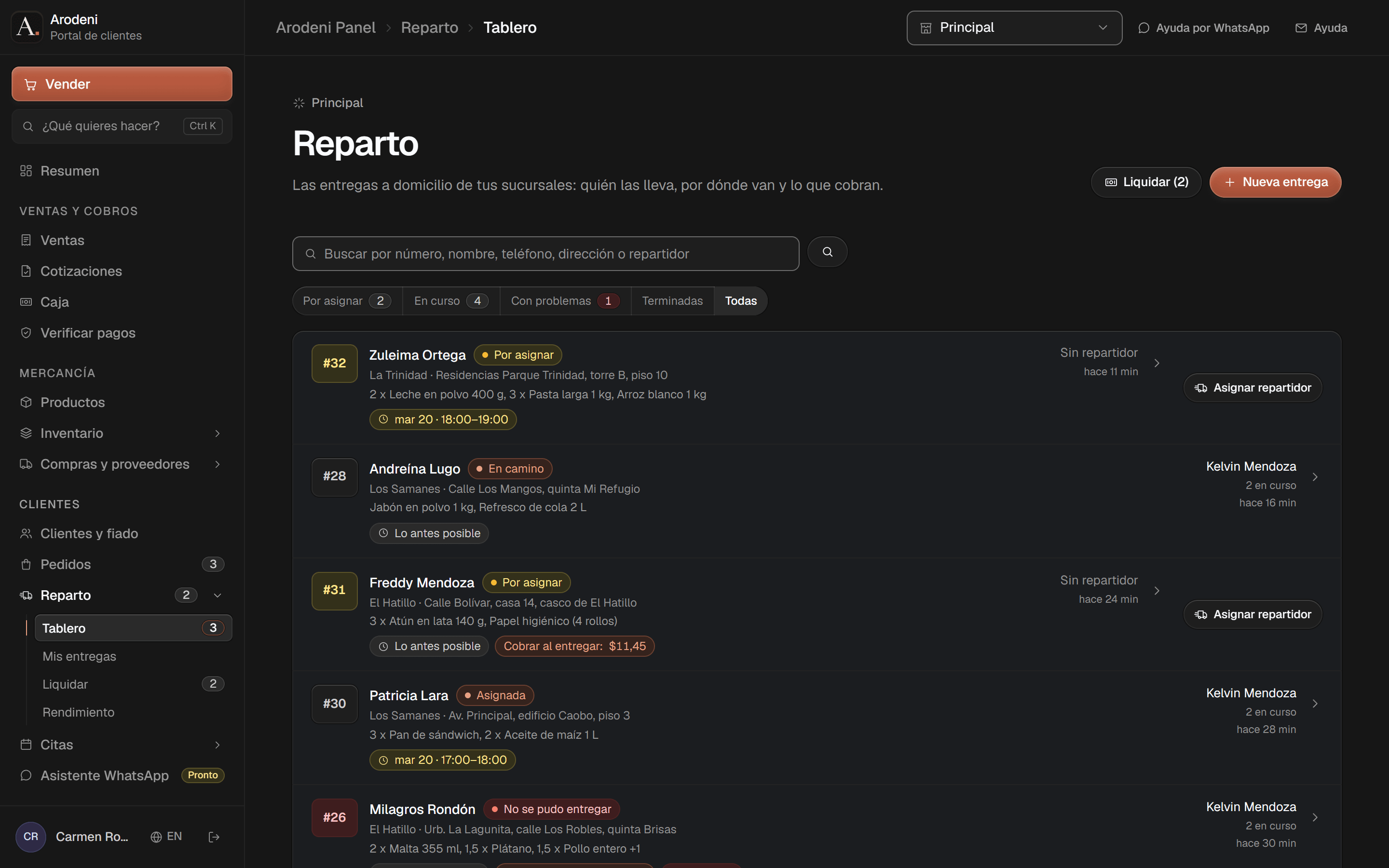This screenshot has height=868, width=1389.
Task: Click the Ayuda mail link
Action: (1321, 27)
